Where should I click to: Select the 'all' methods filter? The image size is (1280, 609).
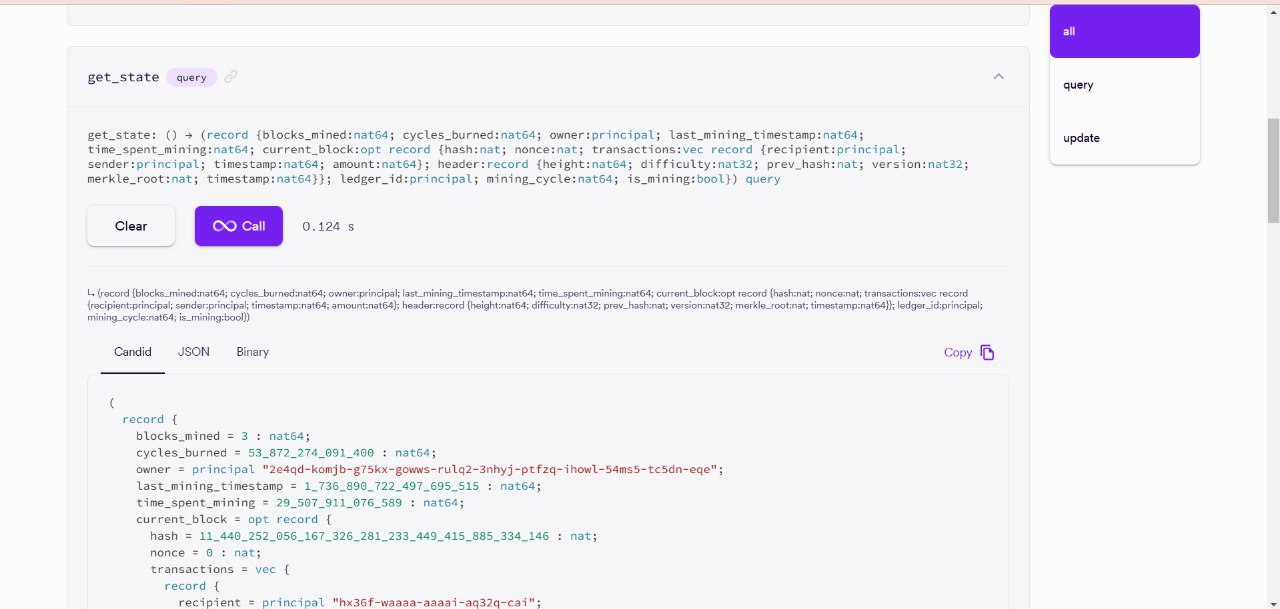(1124, 31)
